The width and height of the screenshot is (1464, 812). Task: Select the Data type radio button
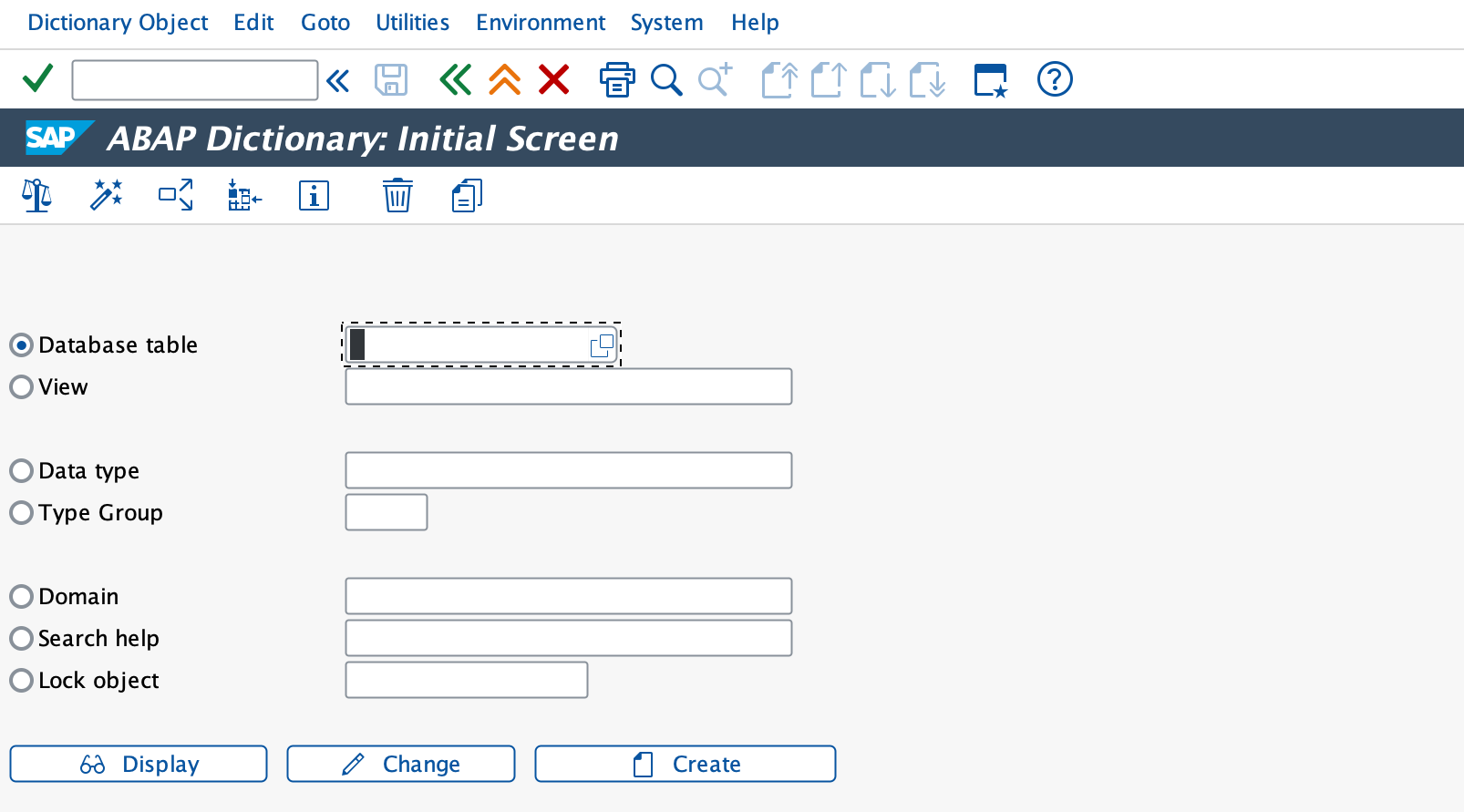tap(21, 471)
